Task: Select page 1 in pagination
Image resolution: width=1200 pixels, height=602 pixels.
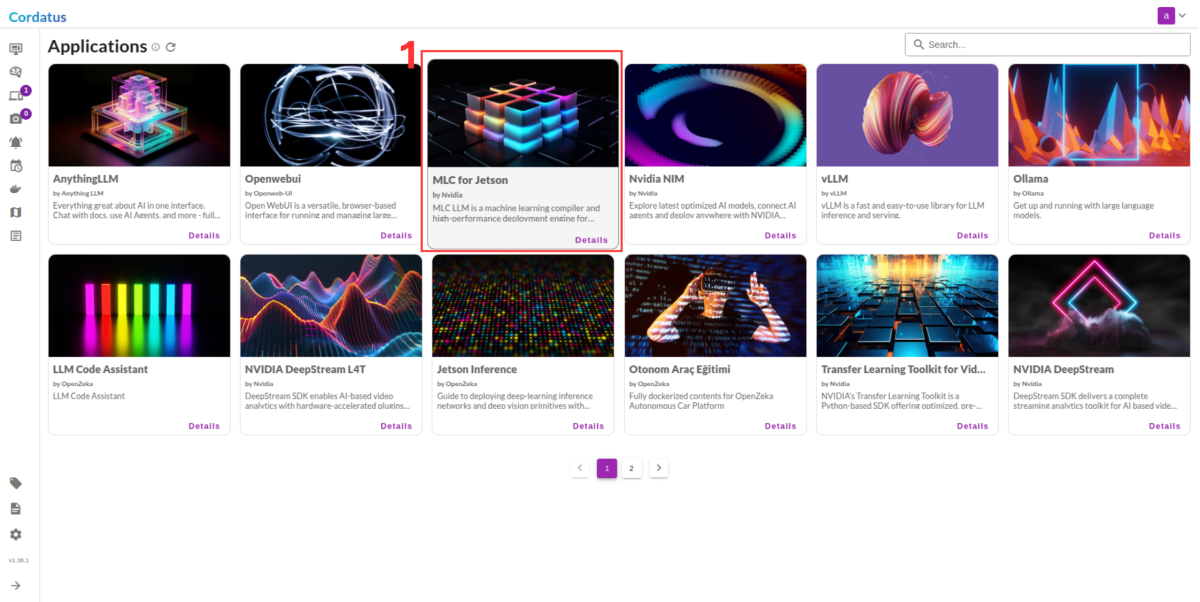Action: pos(606,468)
